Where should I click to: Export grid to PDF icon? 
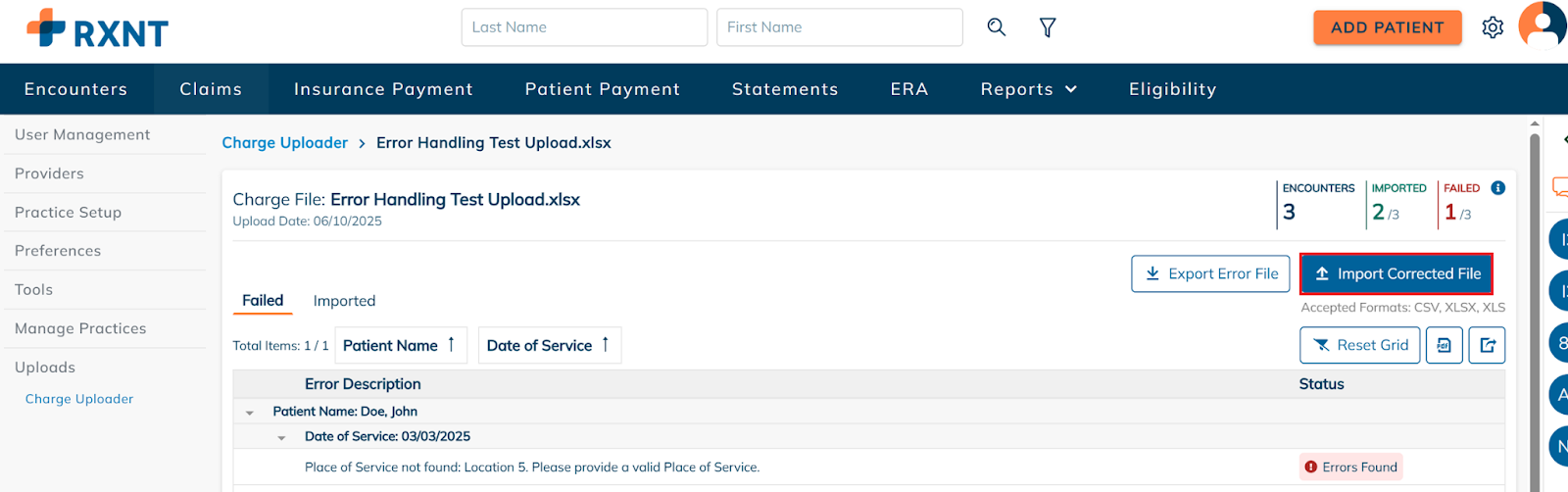(x=1444, y=345)
